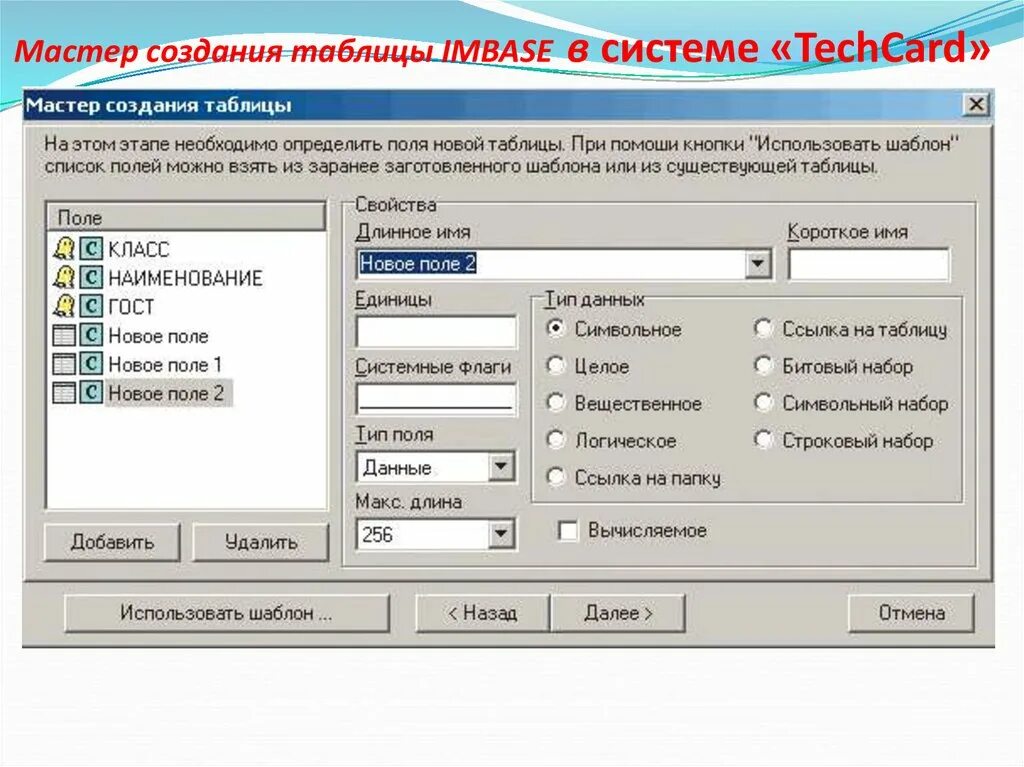Click the key icon beside КЛАСС
Screen dimensions: 1024x767
[63, 248]
